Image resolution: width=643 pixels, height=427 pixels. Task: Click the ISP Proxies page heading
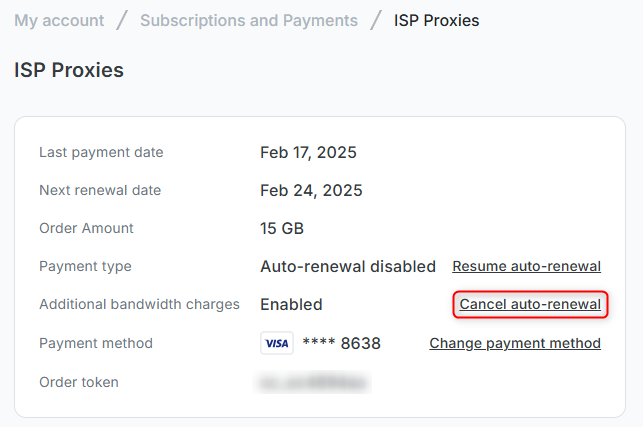(x=69, y=70)
